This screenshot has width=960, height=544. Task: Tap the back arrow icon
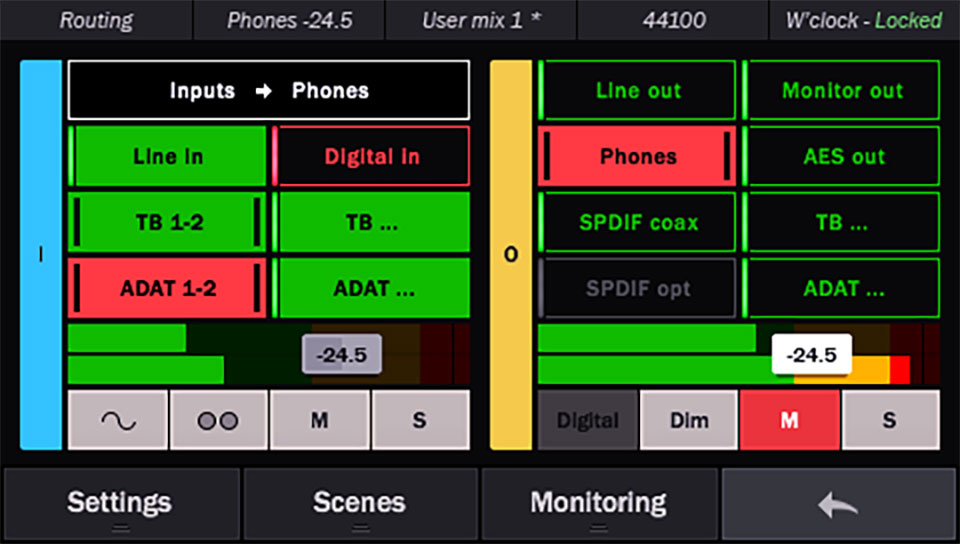coord(838,504)
